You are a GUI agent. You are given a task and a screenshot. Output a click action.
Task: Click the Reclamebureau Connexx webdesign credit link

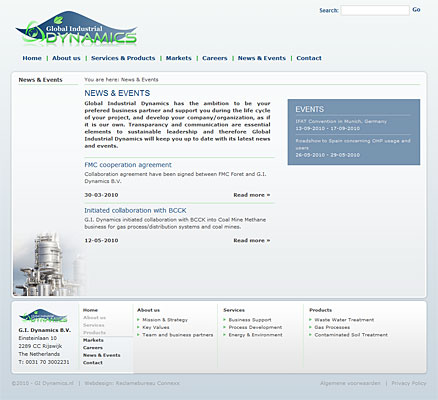pos(148,383)
